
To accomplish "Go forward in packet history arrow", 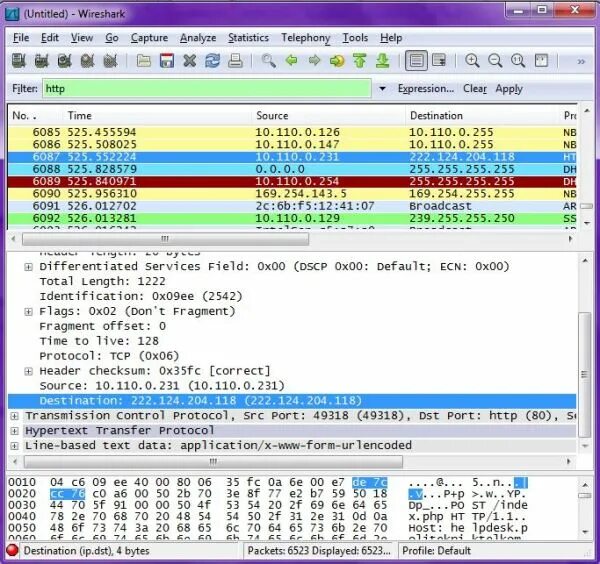I will [x=315, y=61].
